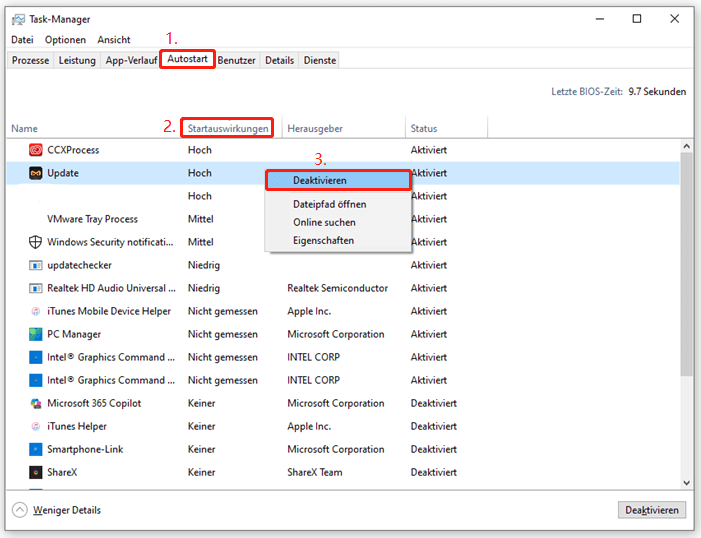Sort by the Herausgeber column header
Viewport: 701px width, 538px height.
coord(315,129)
